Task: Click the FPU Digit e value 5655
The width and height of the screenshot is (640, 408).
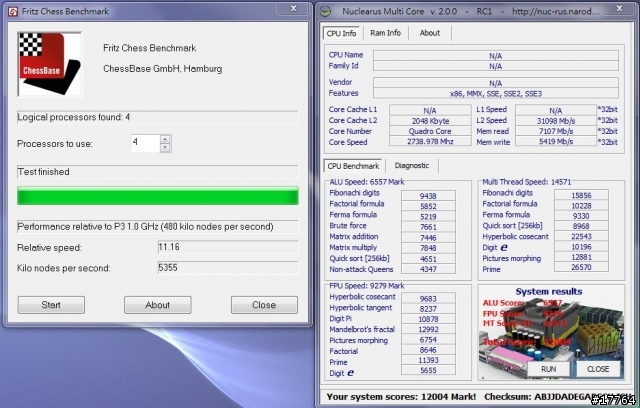Action: 428,370
